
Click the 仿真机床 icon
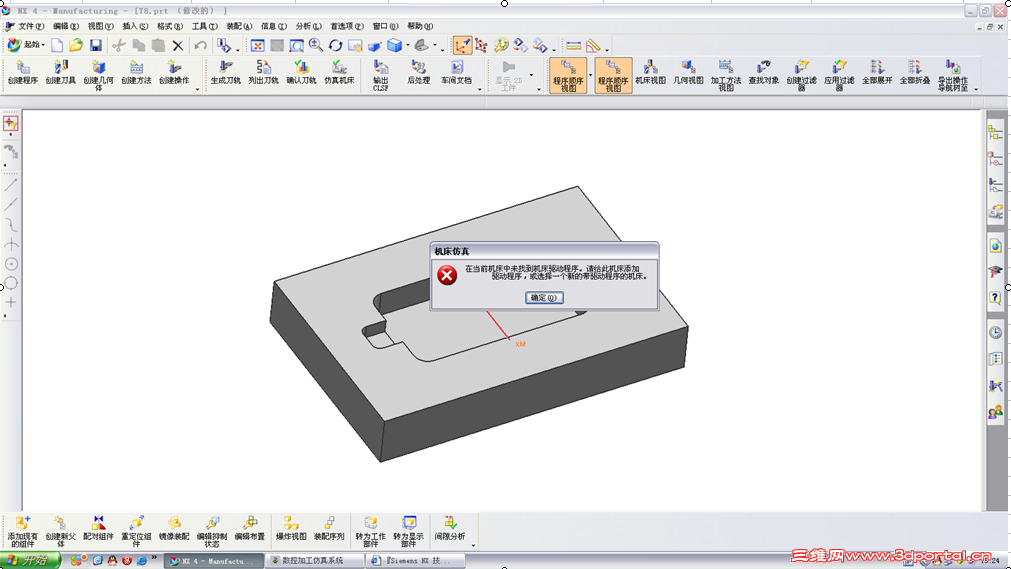(x=339, y=72)
